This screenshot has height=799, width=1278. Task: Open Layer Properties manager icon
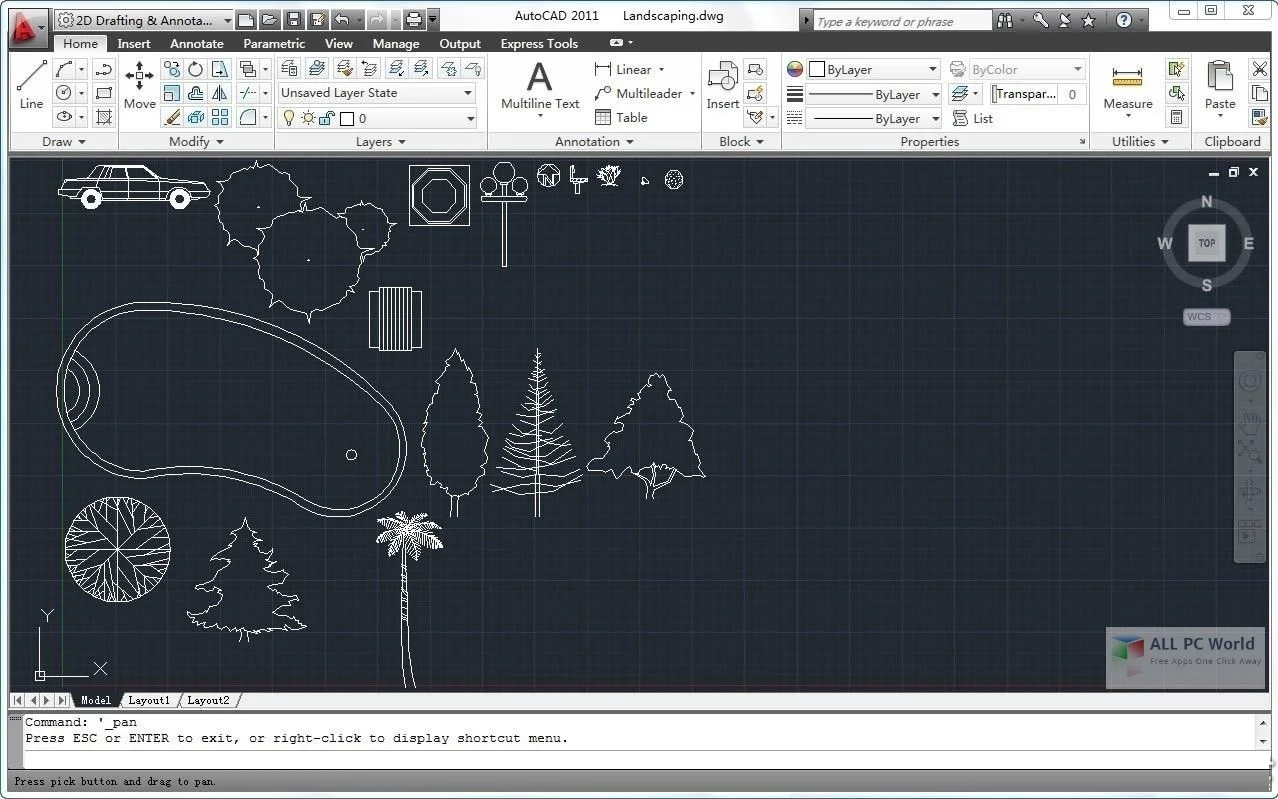[290, 68]
